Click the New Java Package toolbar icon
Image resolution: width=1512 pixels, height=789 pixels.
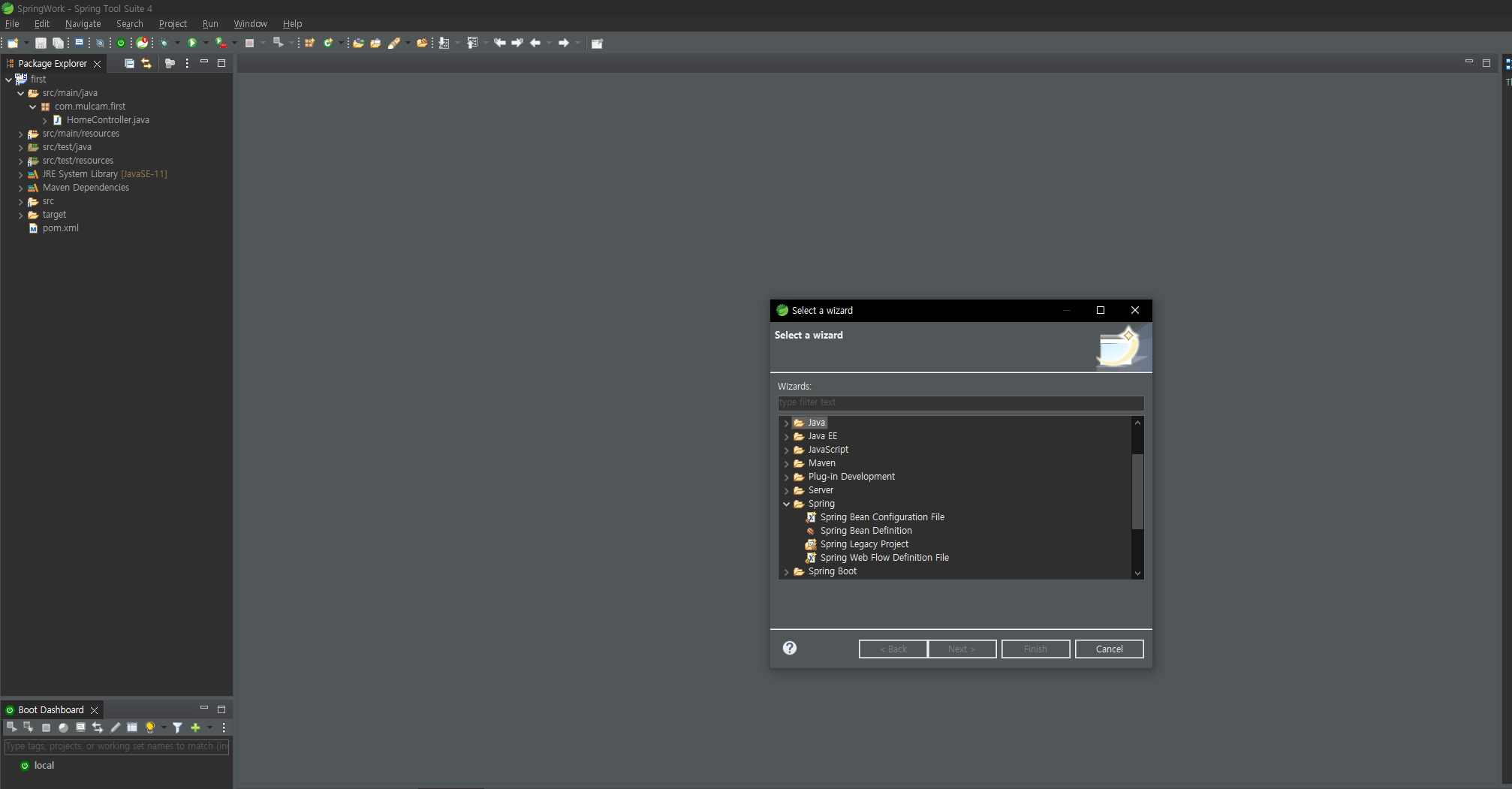pos(309,43)
